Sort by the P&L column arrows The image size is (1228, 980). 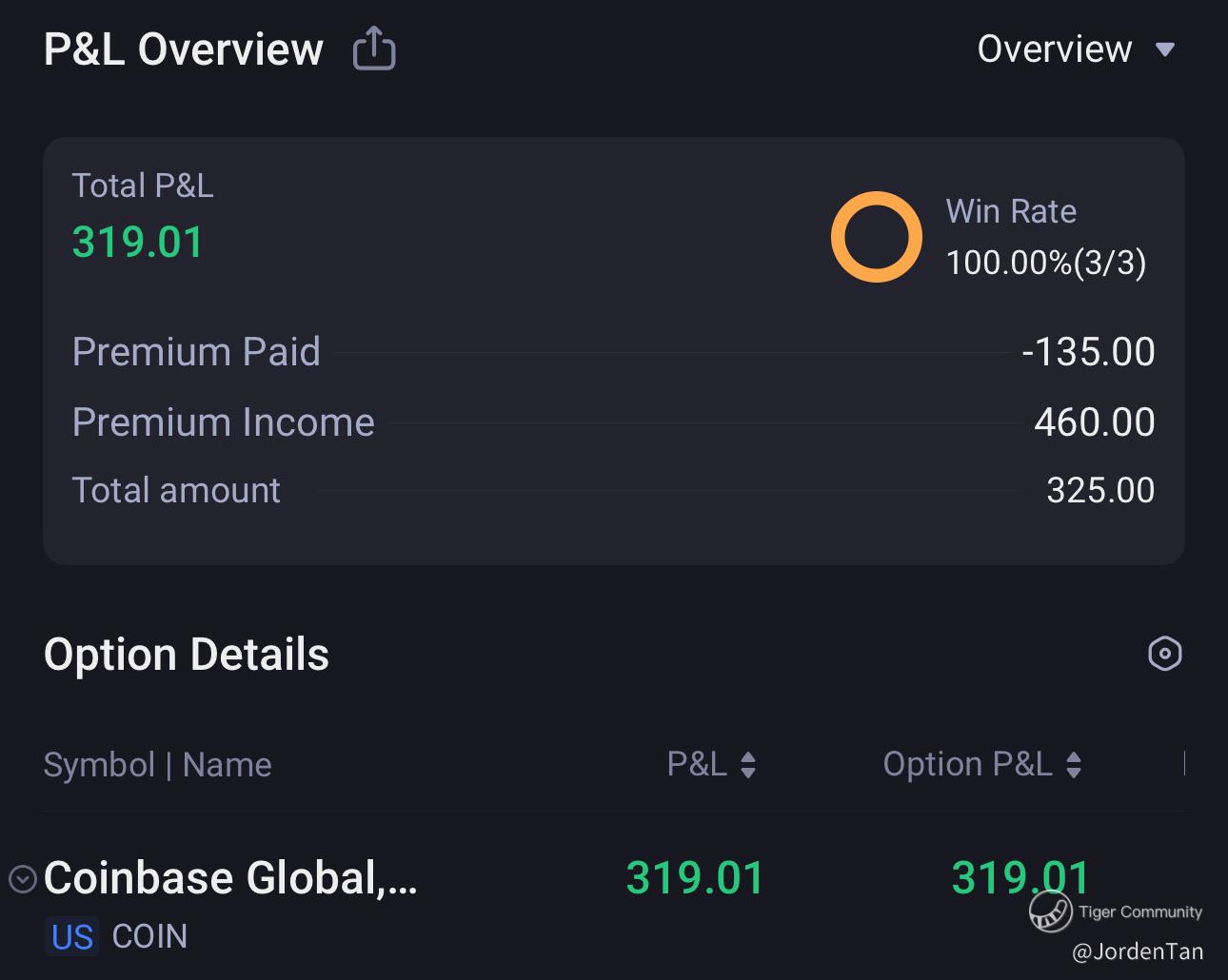(x=748, y=765)
